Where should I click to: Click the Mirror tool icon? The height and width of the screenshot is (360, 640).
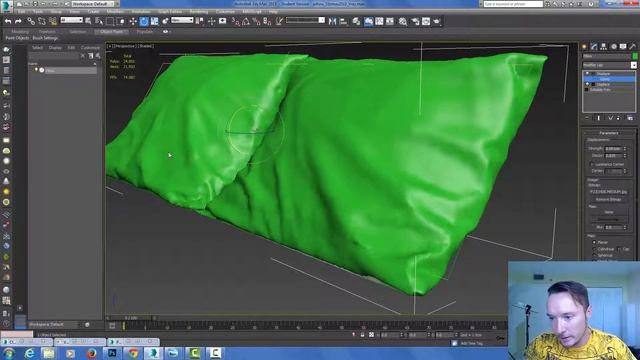click(x=333, y=21)
